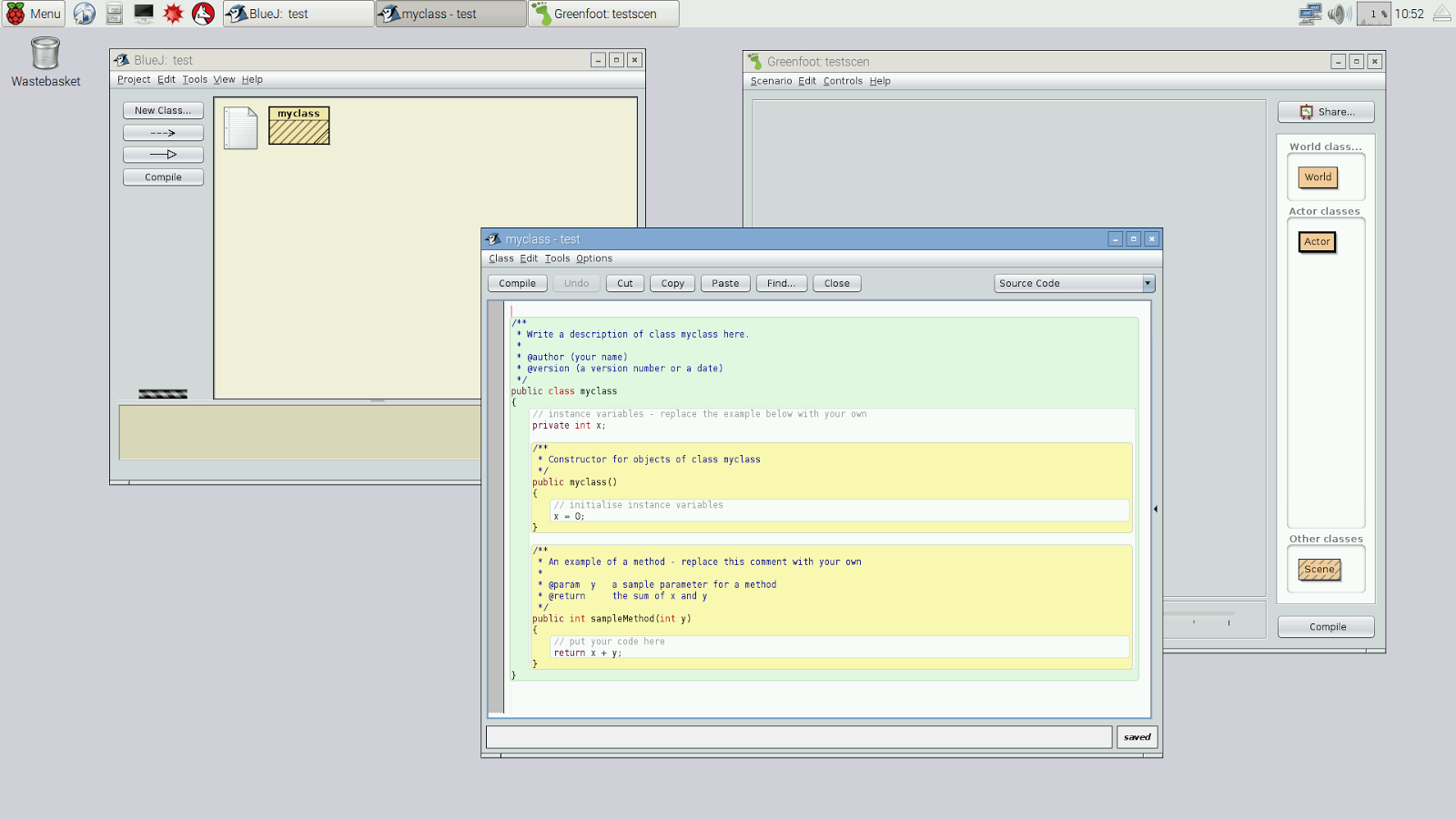Open the Wolfram red wolf icon
This screenshot has height=819, width=1456.
[x=204, y=14]
